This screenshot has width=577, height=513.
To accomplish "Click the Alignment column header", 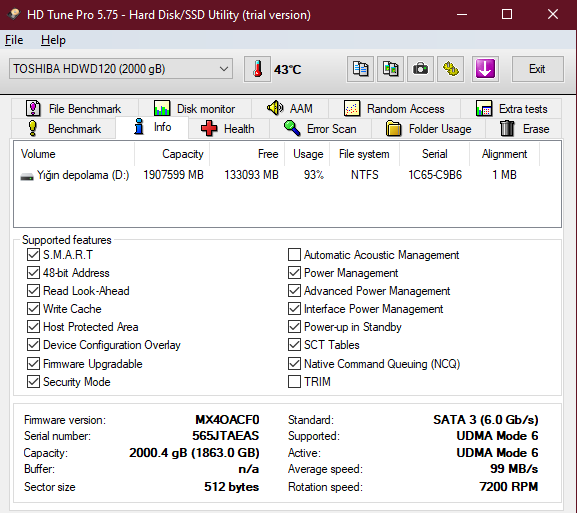I will point(505,154).
